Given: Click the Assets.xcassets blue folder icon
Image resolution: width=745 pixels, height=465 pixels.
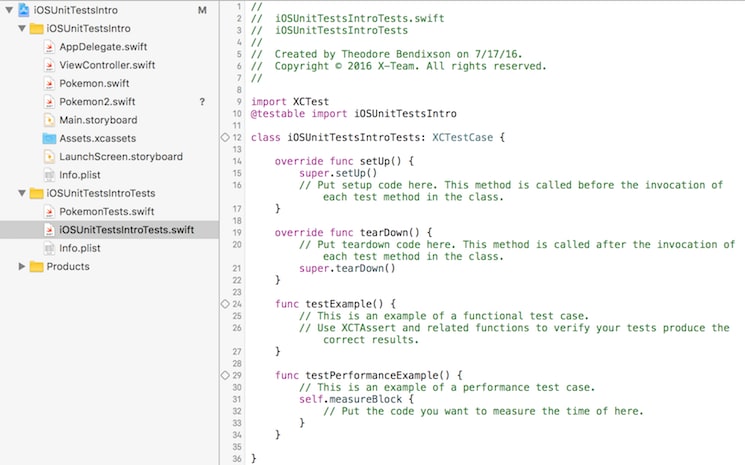Looking at the screenshot, I should coord(49,138).
